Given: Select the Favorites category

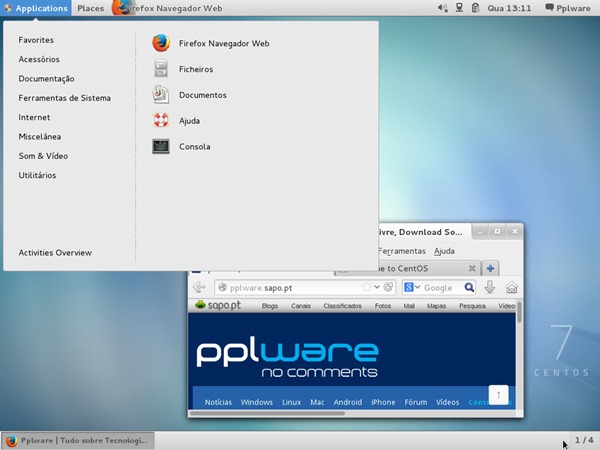Looking at the screenshot, I should coord(36,40).
